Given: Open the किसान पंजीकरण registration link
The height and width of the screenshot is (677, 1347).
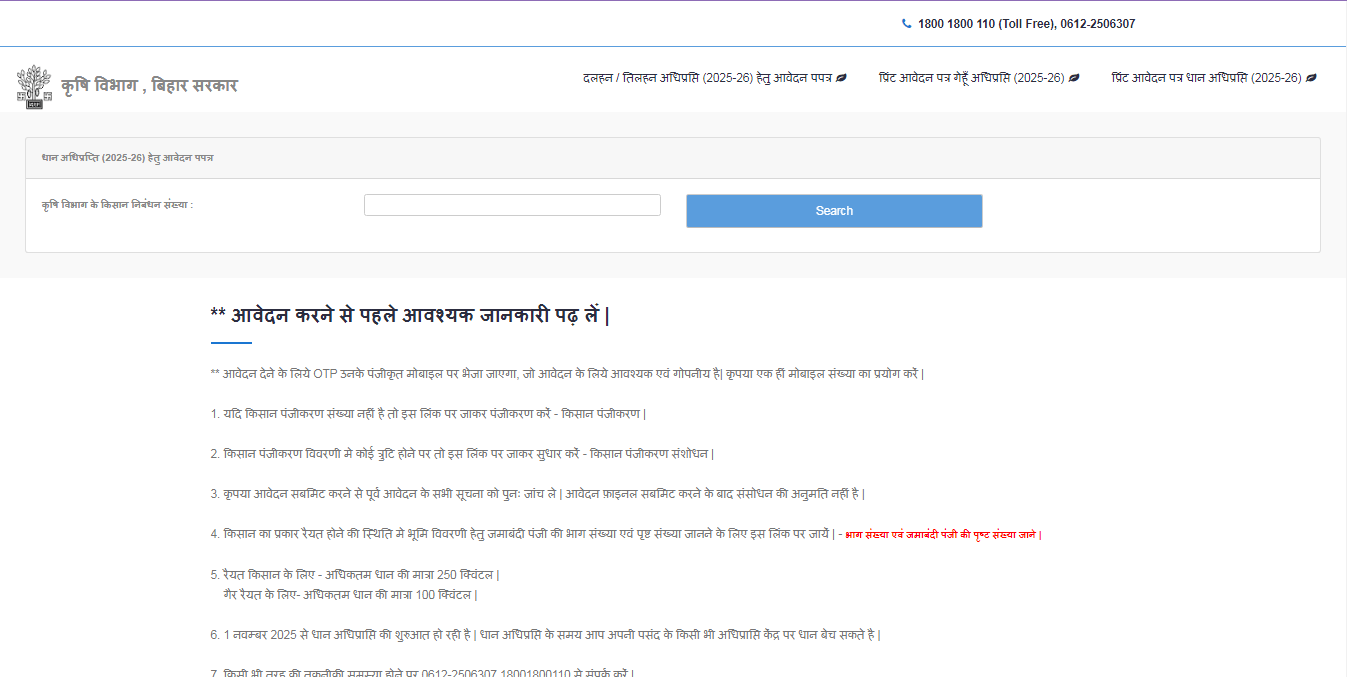Looking at the screenshot, I should pos(600,413).
